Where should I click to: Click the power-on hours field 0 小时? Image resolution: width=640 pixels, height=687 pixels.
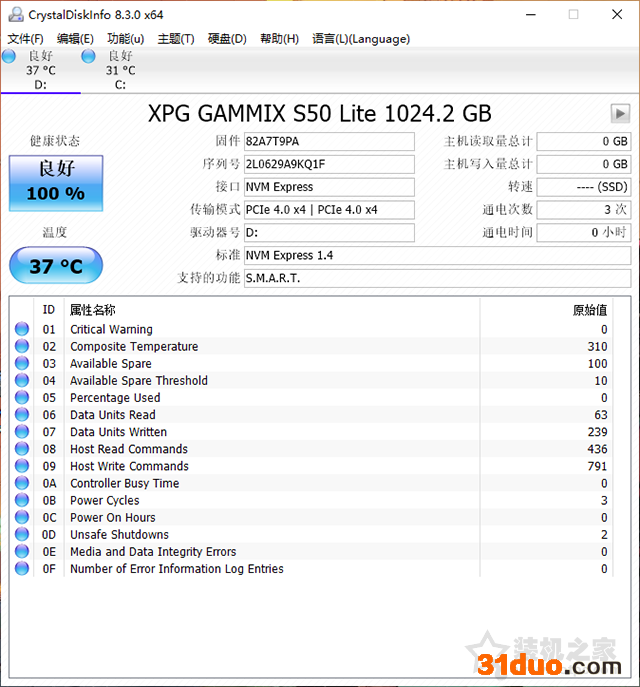pos(583,233)
